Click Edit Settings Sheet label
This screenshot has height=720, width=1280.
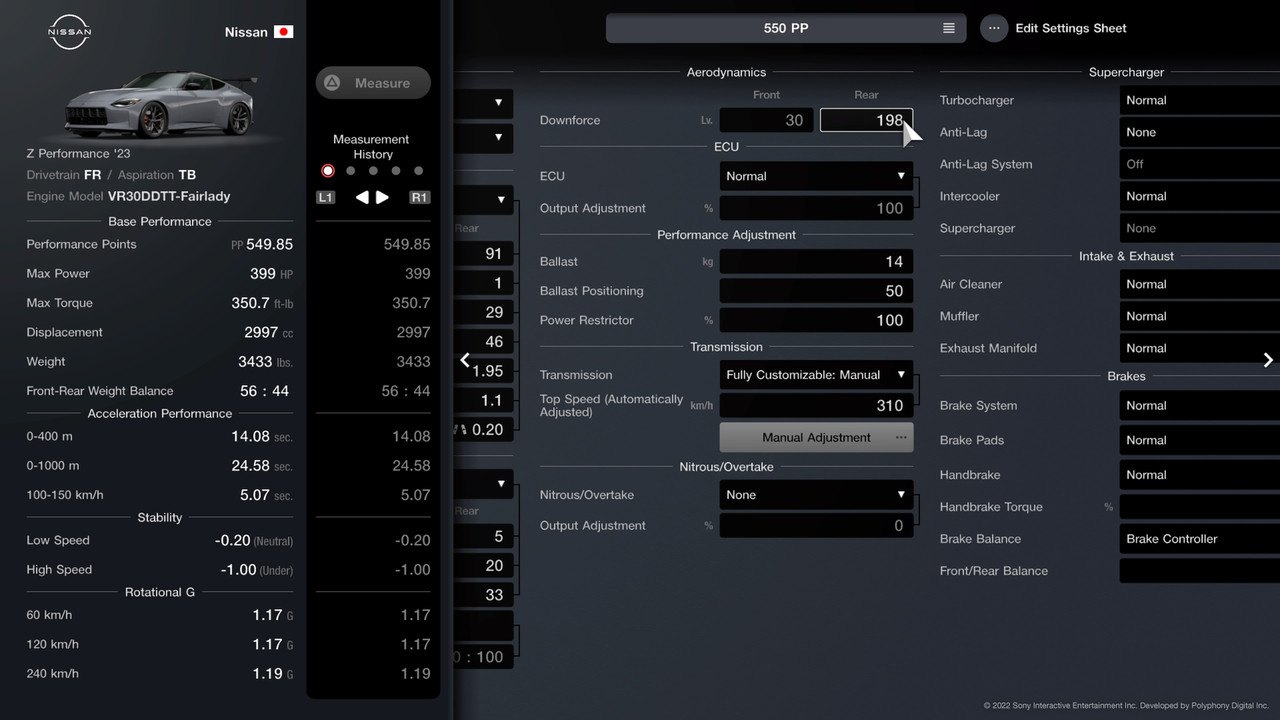(x=1071, y=28)
